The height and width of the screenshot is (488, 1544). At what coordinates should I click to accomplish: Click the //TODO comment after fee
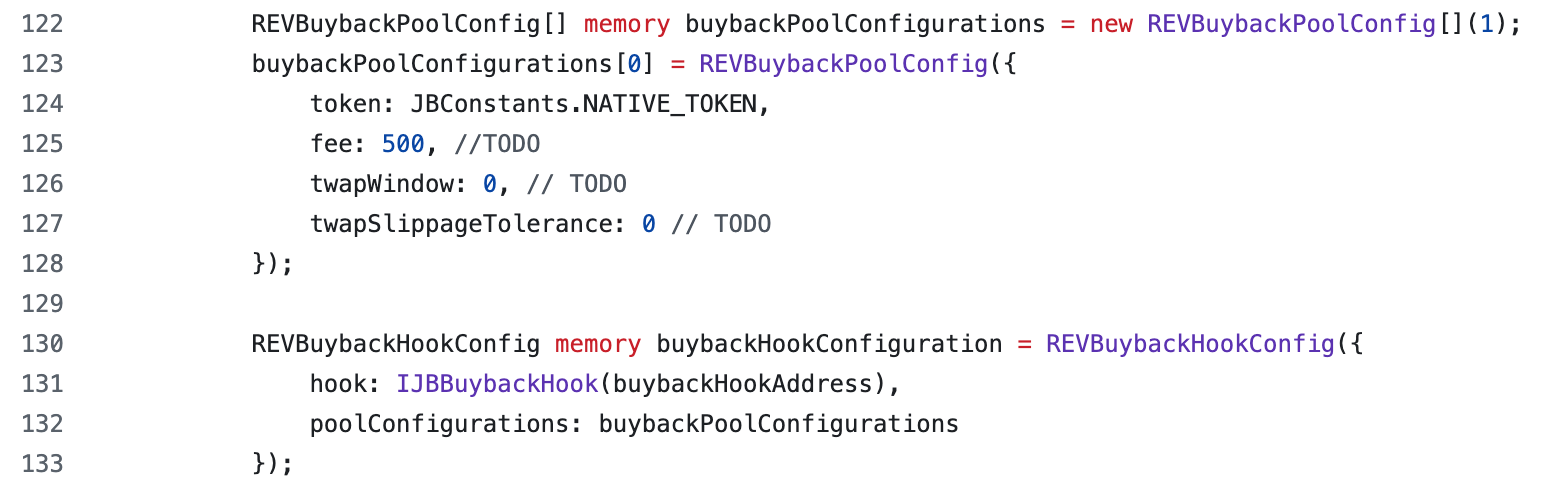[x=497, y=144]
